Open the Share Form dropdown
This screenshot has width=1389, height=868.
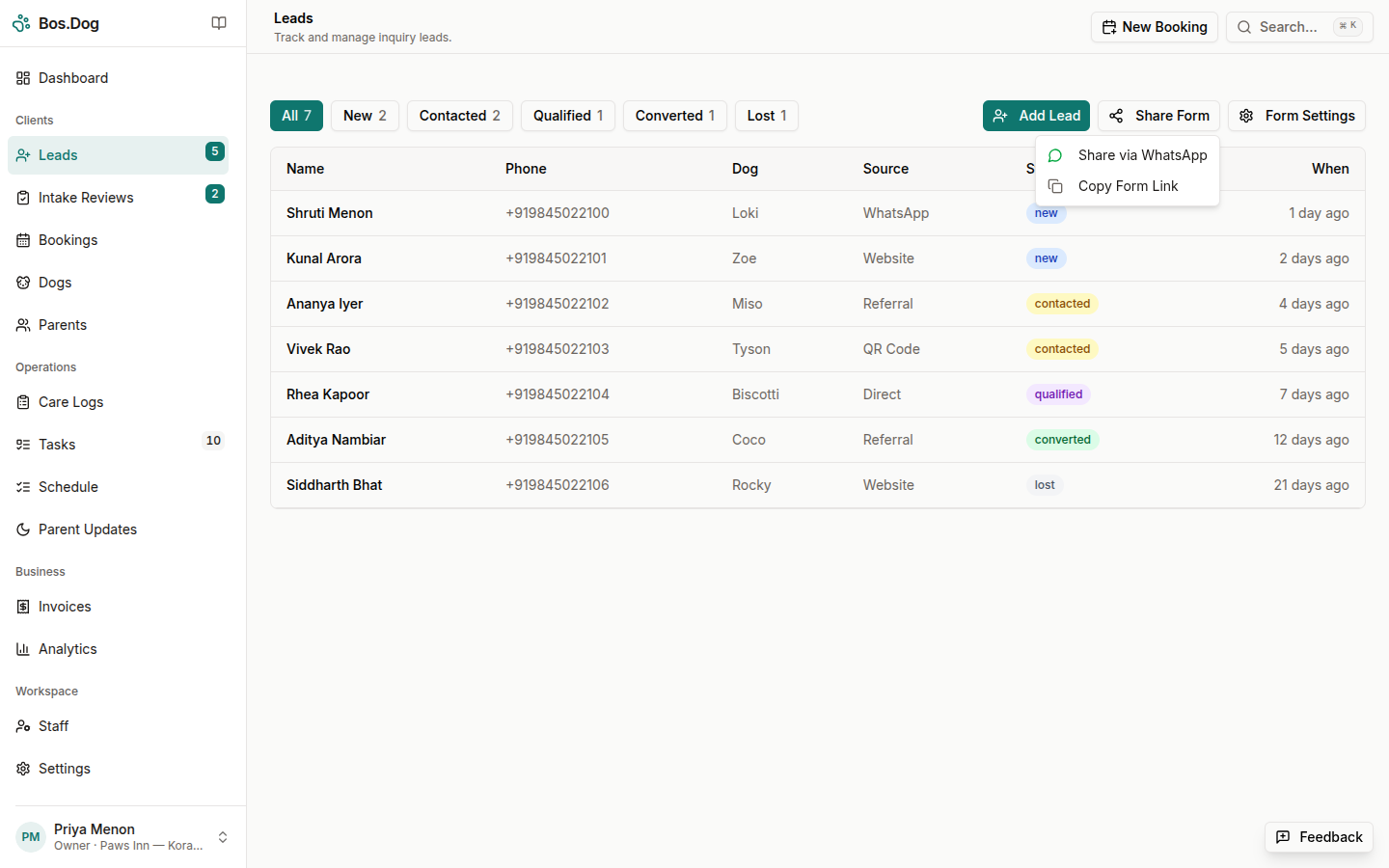[x=1158, y=115]
